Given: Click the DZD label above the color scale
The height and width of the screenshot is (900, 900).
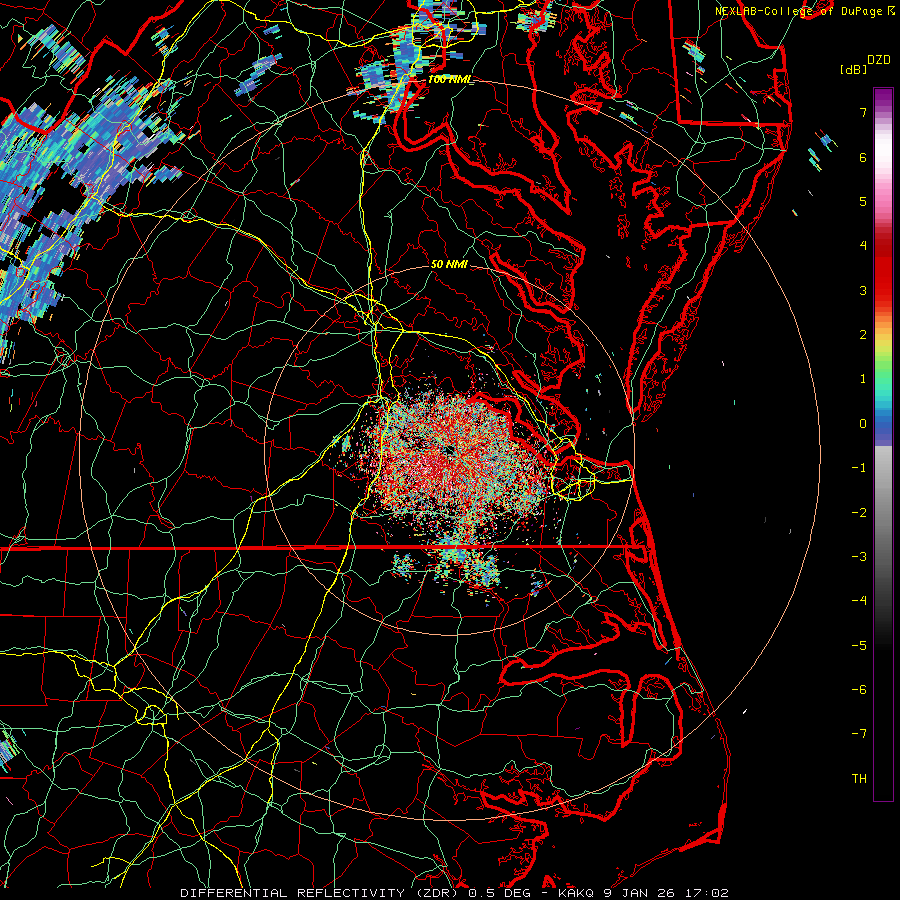Looking at the screenshot, I should (x=878, y=60).
